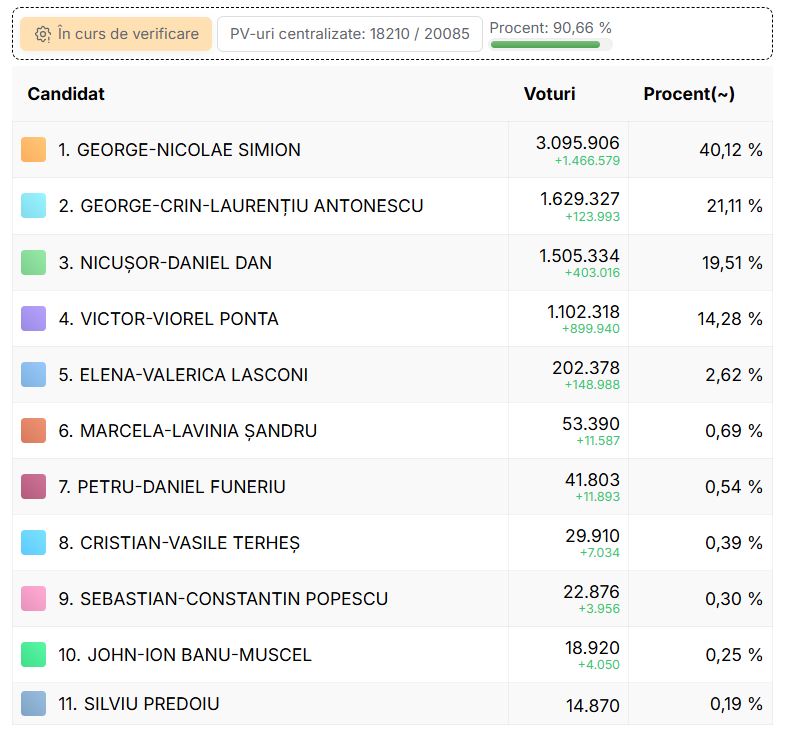Click the 14,28 % value for Ponta

coord(730,319)
